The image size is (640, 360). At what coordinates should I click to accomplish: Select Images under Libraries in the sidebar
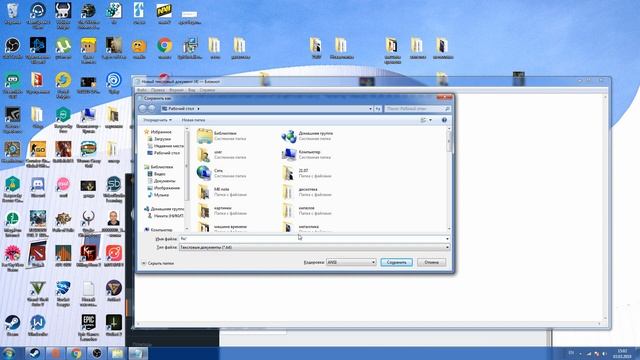[x=163, y=188]
